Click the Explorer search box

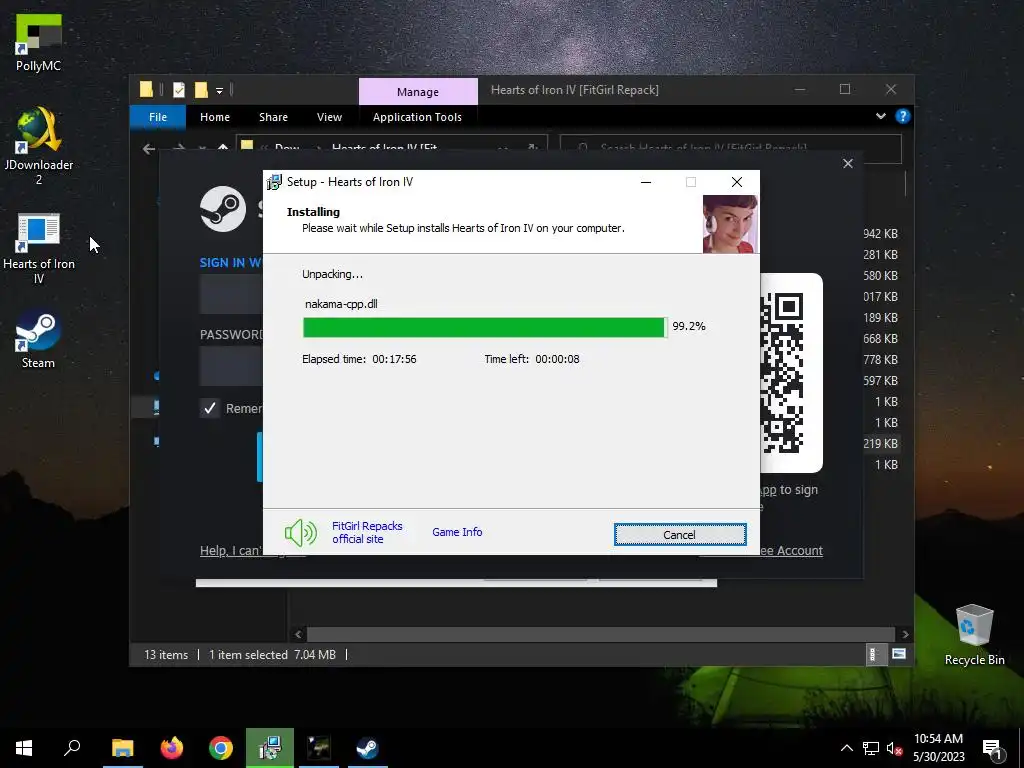click(x=731, y=149)
